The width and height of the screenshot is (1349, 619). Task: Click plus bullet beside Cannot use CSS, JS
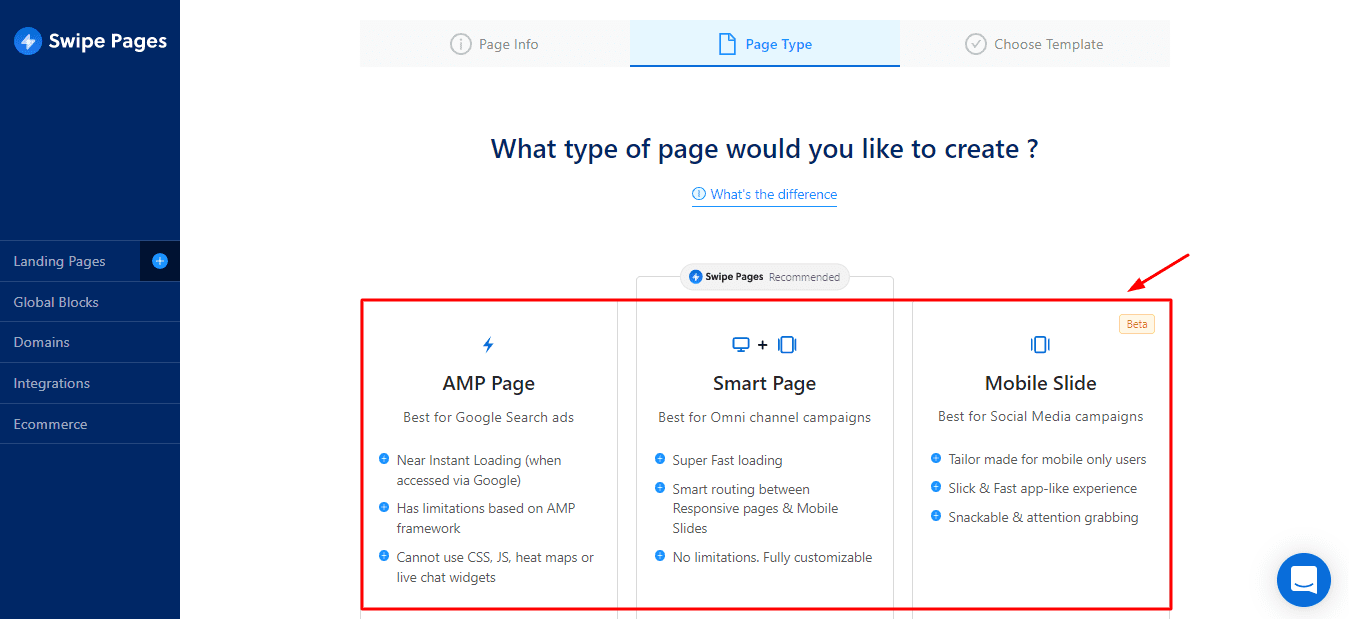[x=384, y=556]
